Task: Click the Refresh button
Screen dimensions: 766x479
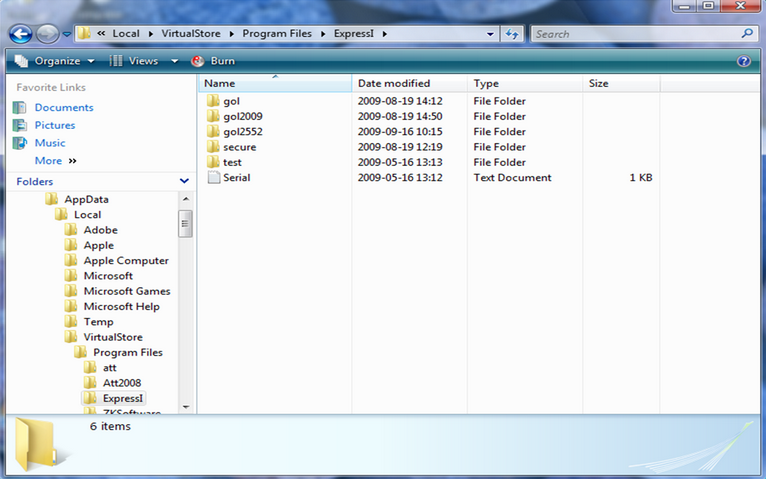Action: click(x=511, y=34)
